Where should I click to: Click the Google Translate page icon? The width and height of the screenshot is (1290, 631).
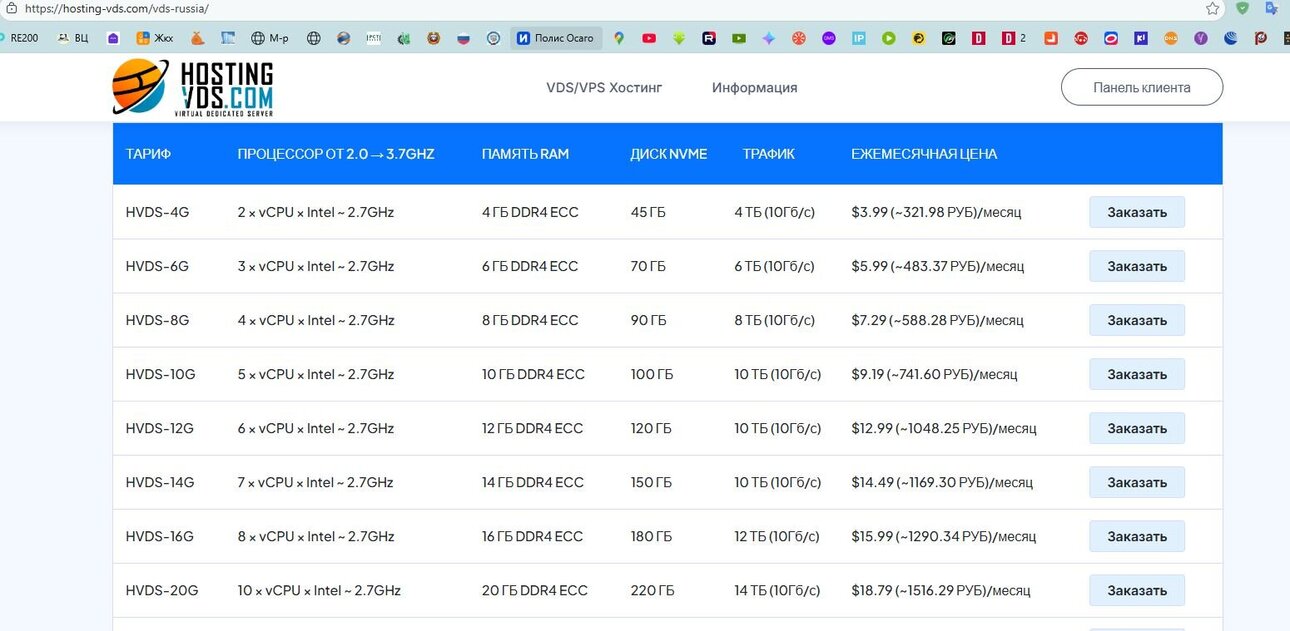click(1271, 8)
